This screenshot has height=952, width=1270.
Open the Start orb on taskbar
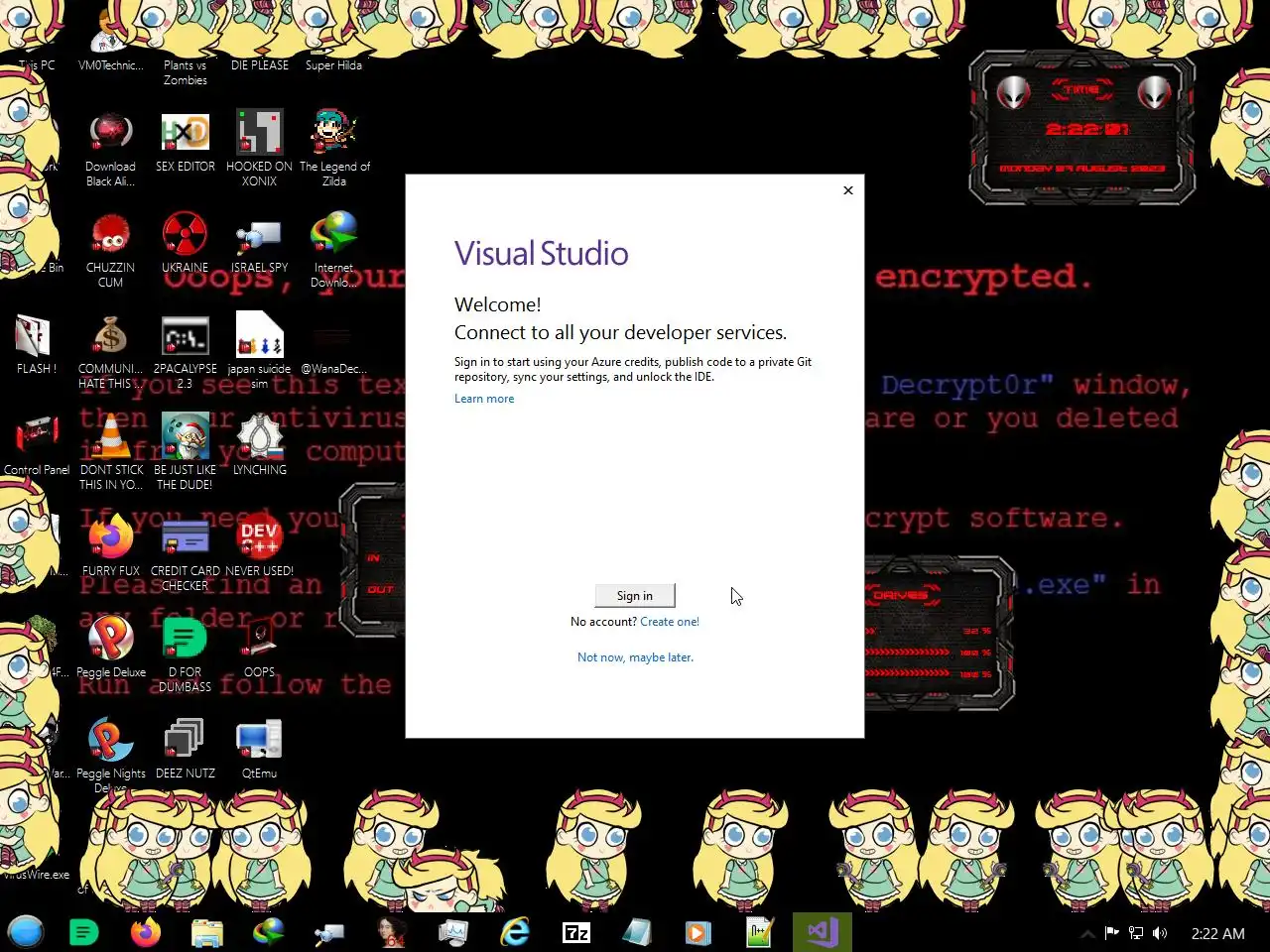[x=26, y=932]
